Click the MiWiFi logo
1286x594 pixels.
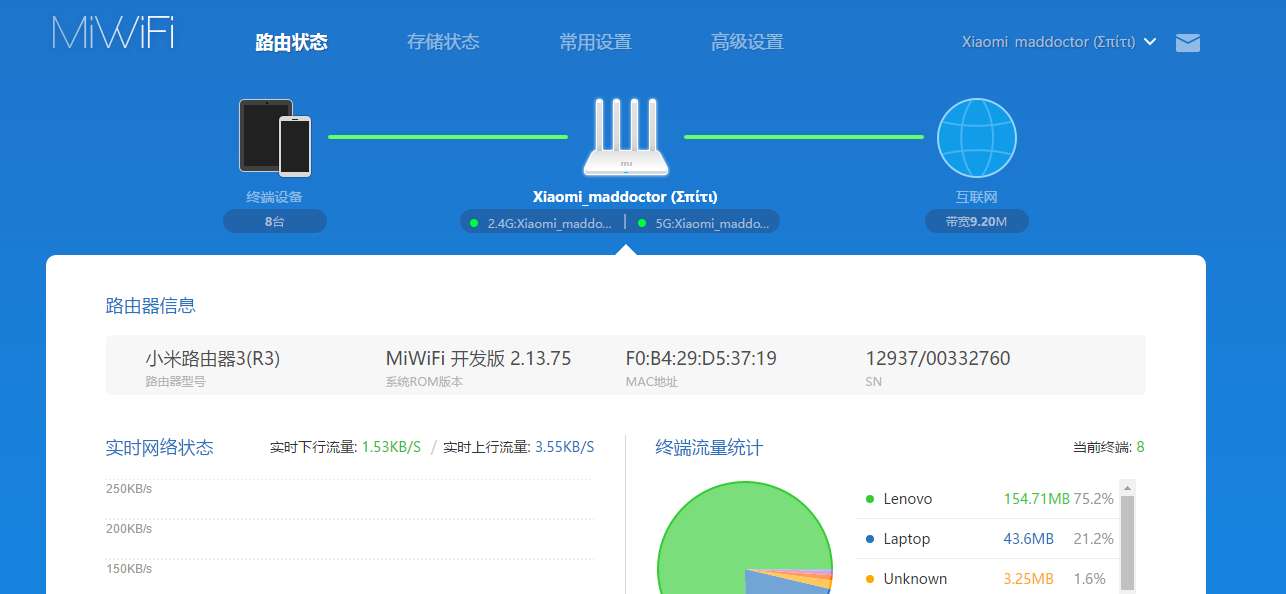click(113, 34)
